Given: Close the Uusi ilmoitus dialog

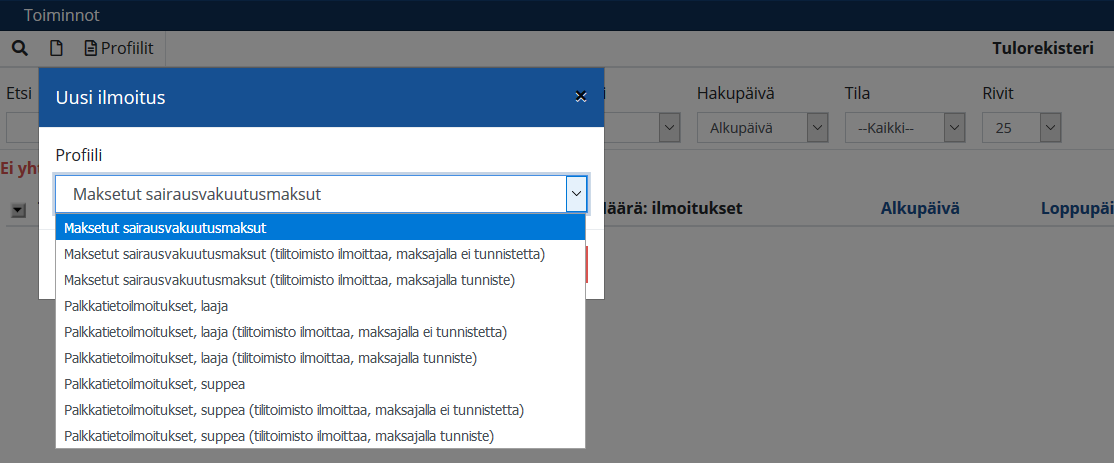Looking at the screenshot, I should [580, 97].
